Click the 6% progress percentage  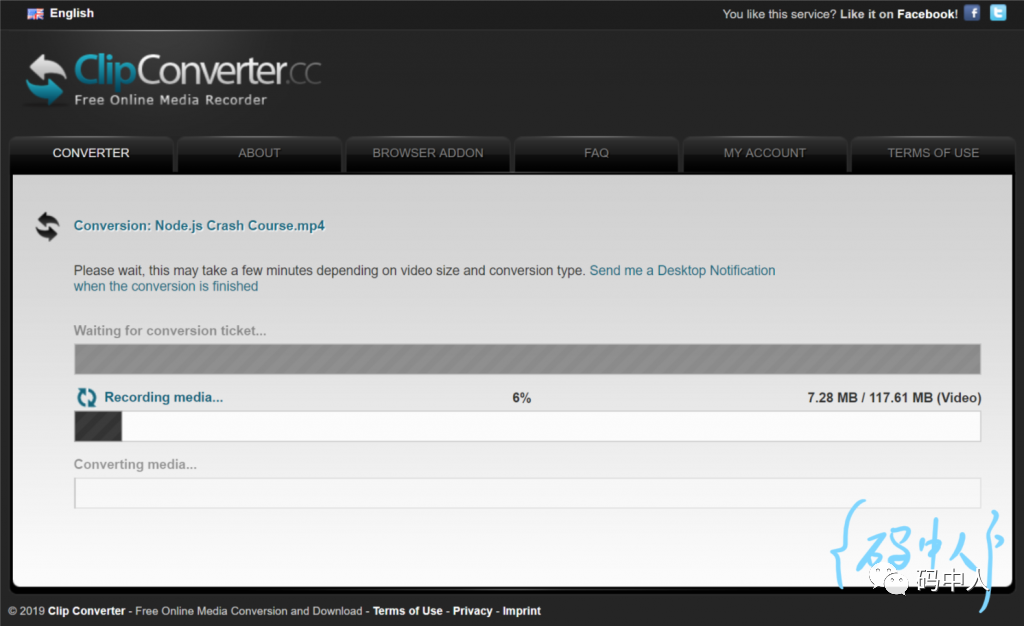click(522, 398)
